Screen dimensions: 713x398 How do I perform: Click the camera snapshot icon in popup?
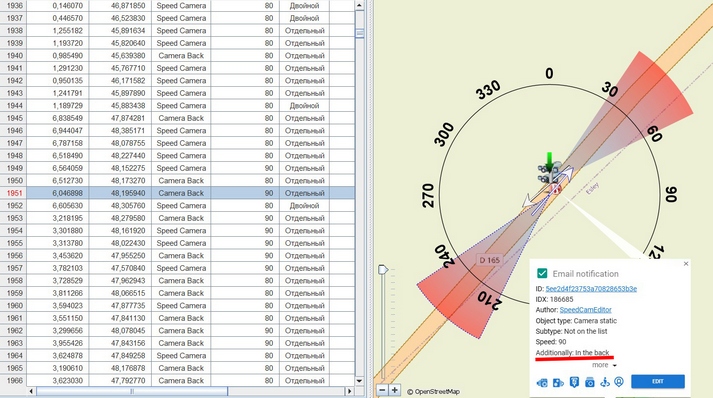(x=590, y=382)
